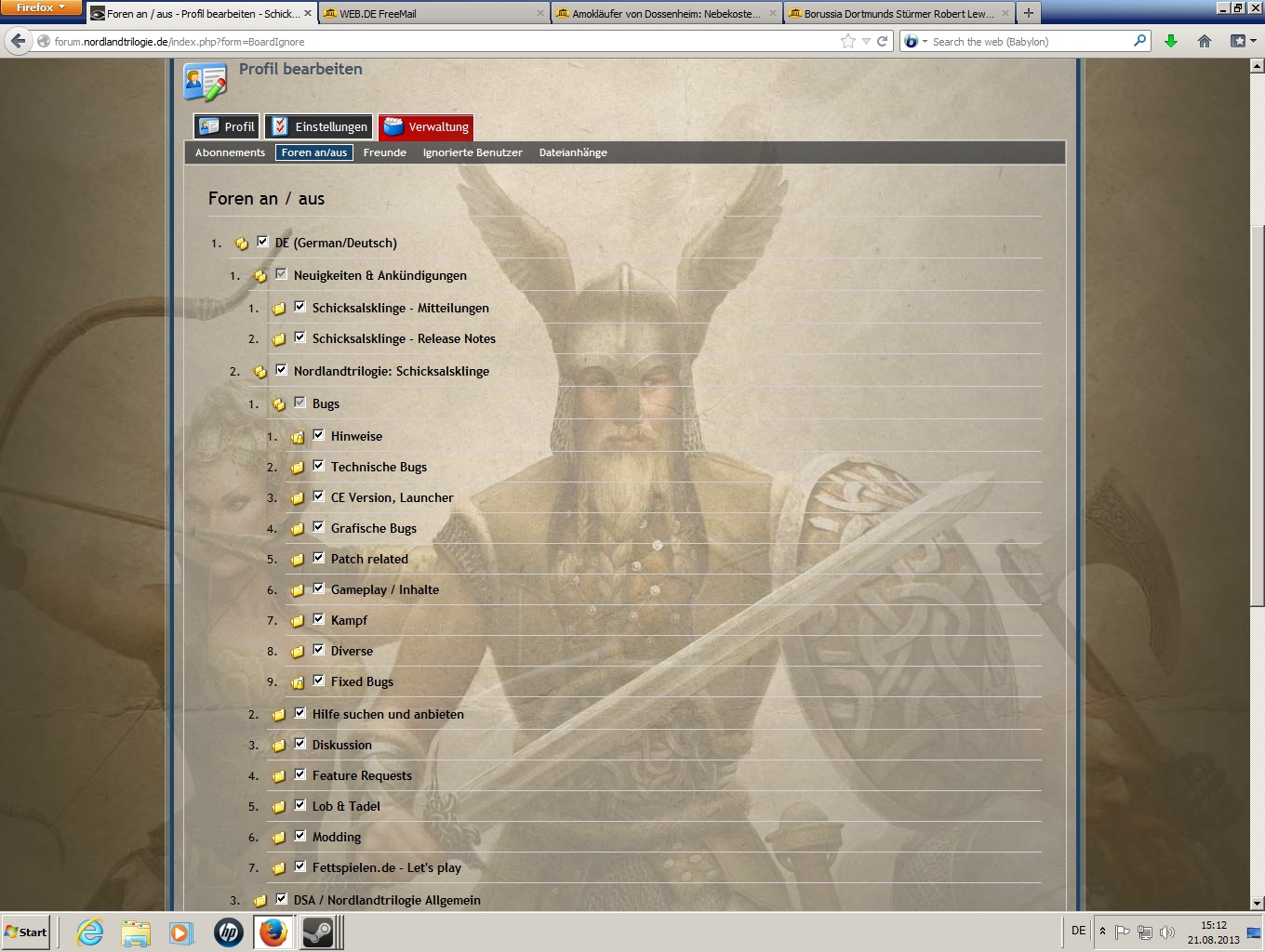Viewport: 1265px width, 952px height.
Task: Select the Verwaltung tab
Action: click(426, 126)
